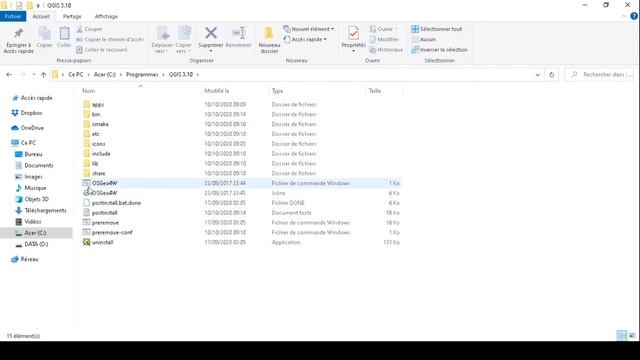Image resolution: width=640 pixels, height=360 pixels.
Task: Click Copier le chemin d'accès
Action: coord(110,39)
